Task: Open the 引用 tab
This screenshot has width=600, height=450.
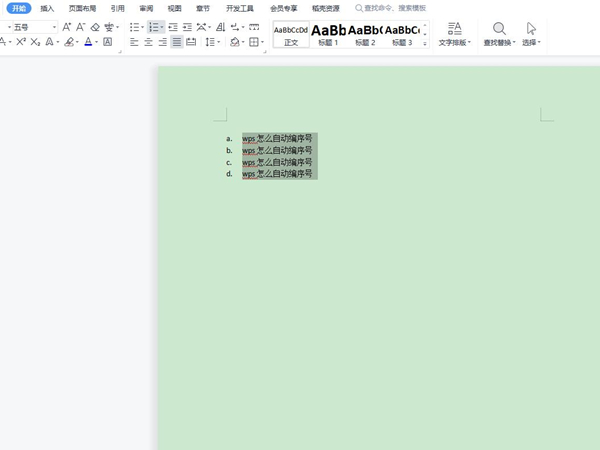Action: [117, 8]
